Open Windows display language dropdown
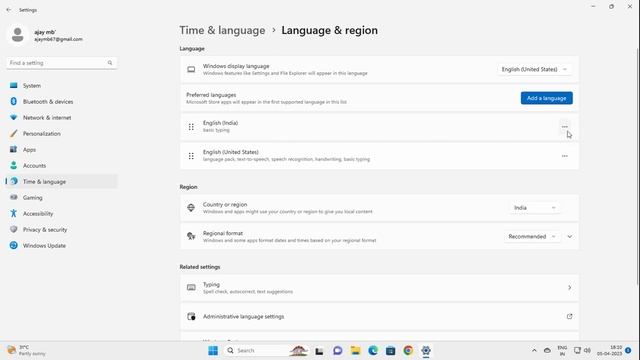640x360 pixels. 534,69
